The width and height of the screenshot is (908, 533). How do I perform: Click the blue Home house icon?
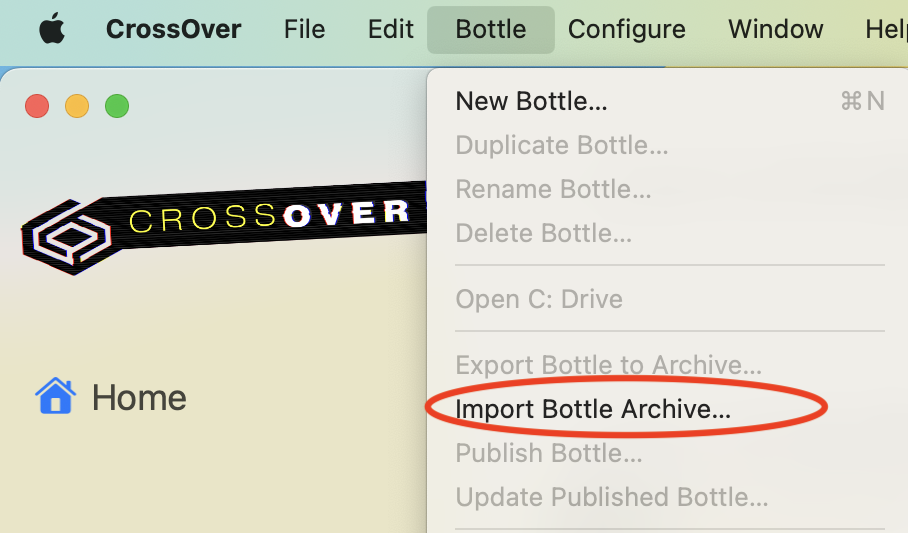coord(55,397)
